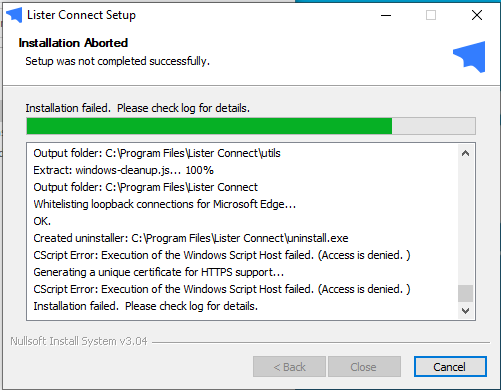Select the 'Created uninstaller' log line
The image size is (501, 390).
click(191, 238)
